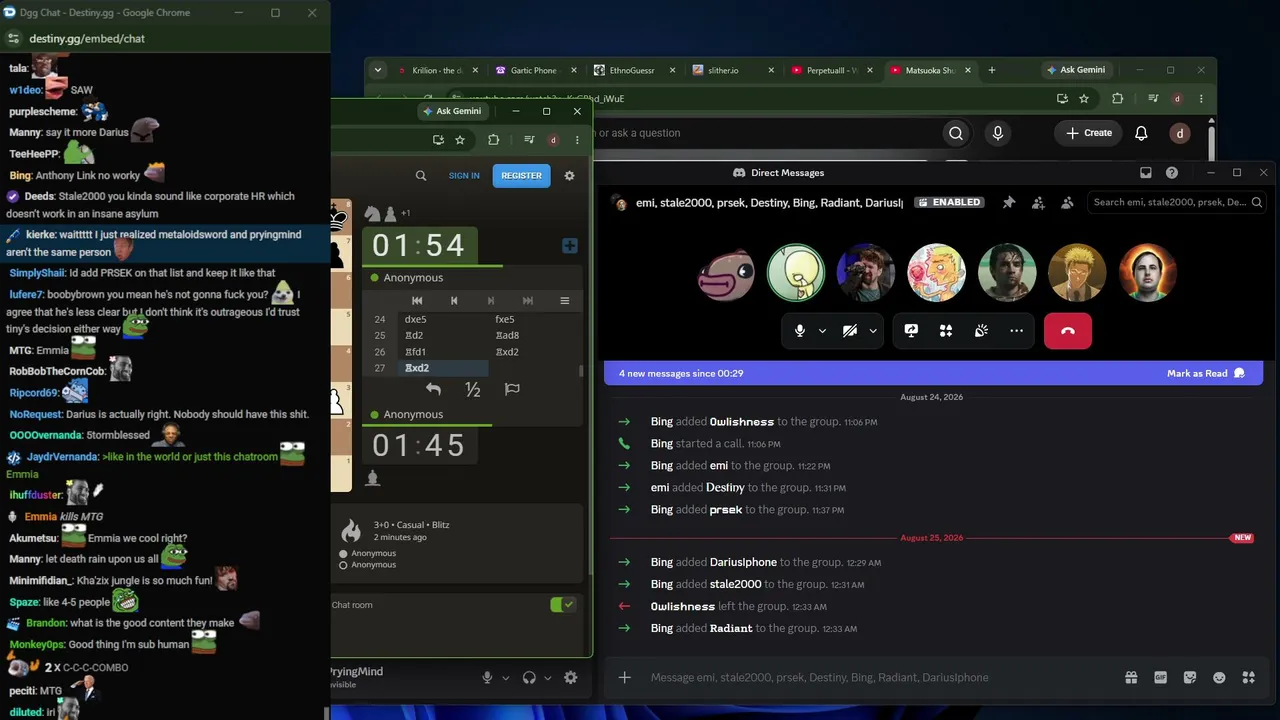The height and width of the screenshot is (720, 1280).
Task: Open the chess move list menu
Action: [x=564, y=301]
